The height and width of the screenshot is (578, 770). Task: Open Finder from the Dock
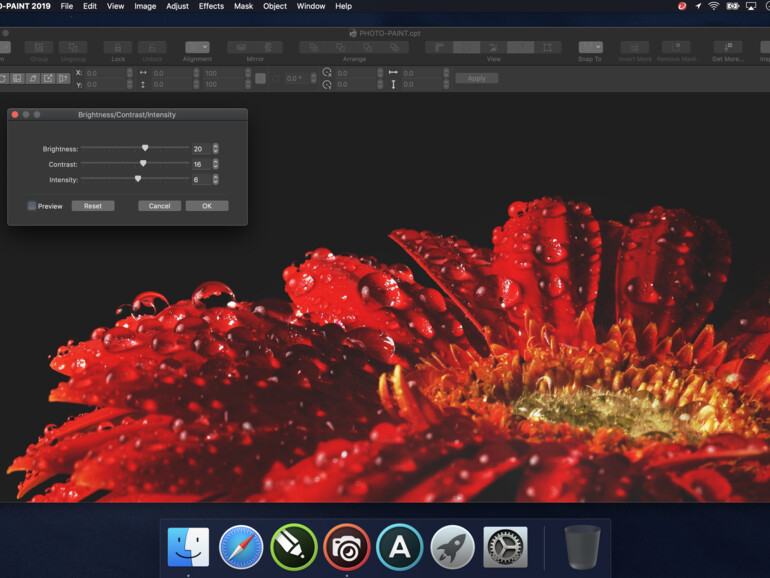[188, 547]
